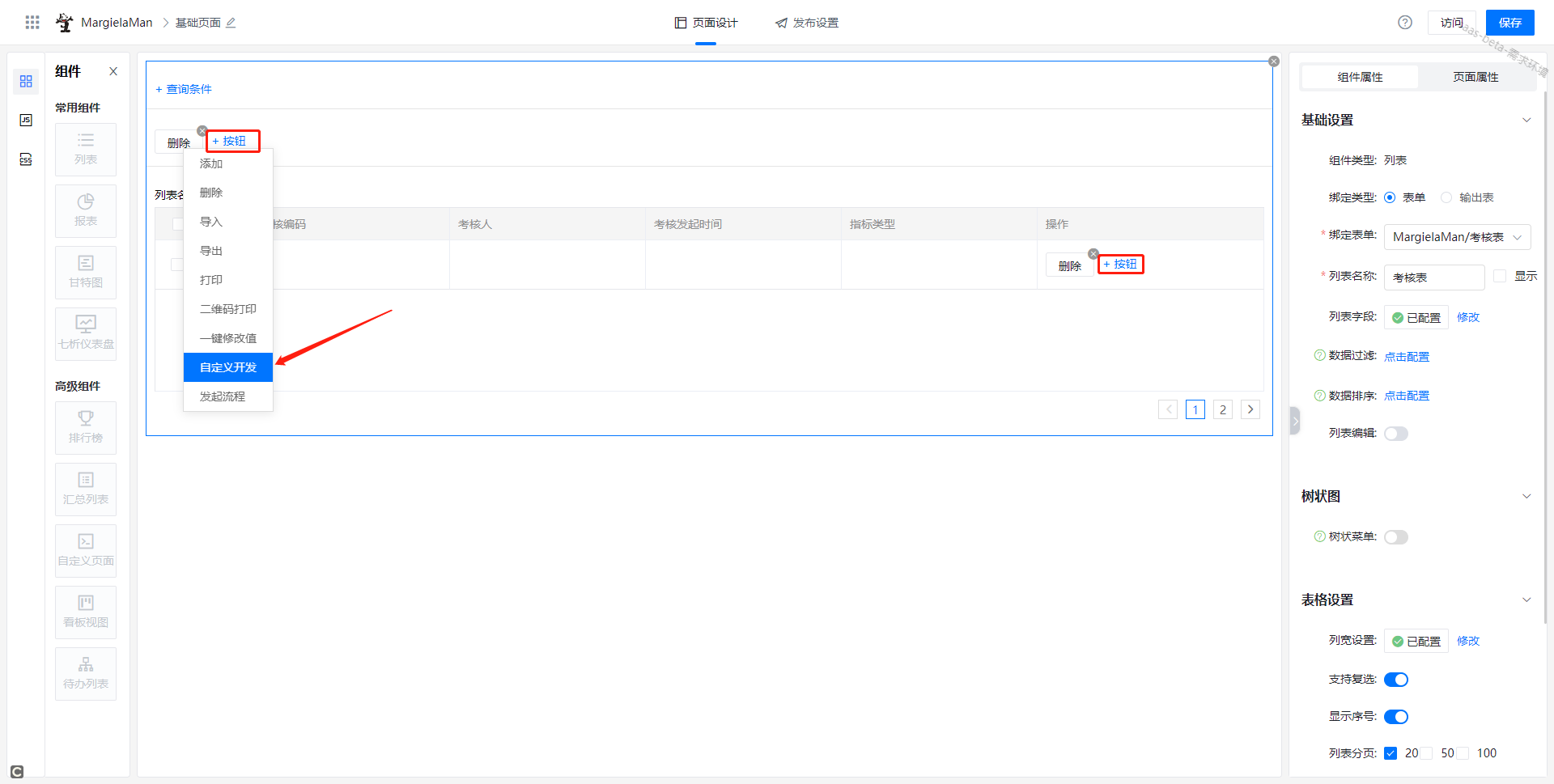Image resolution: width=1554 pixels, height=784 pixels.
Task: Click the 保存 button
Action: pyautogui.click(x=1510, y=23)
